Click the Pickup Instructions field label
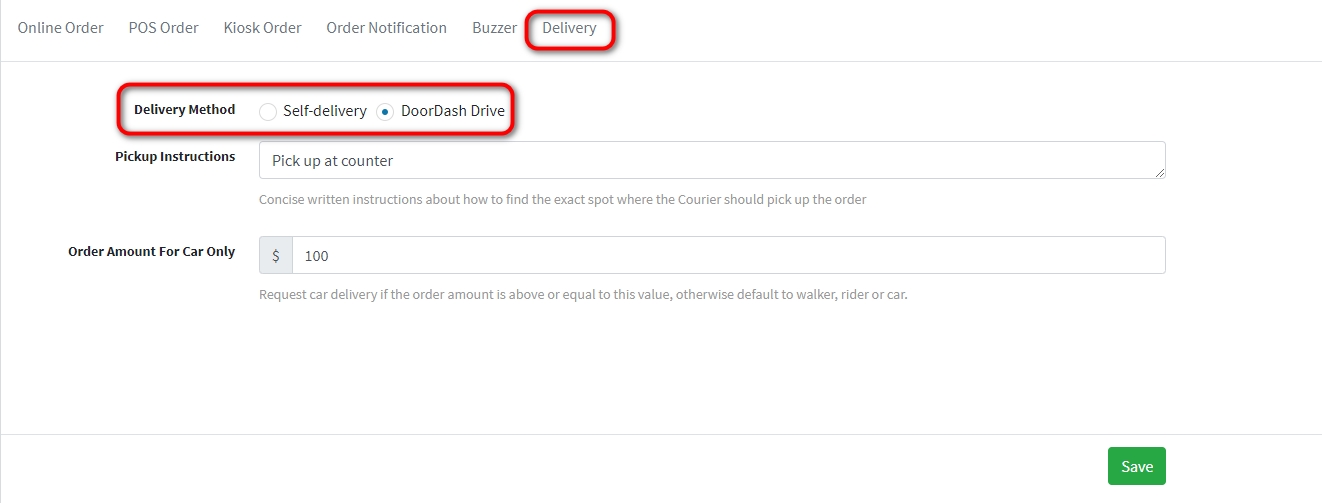The image size is (1322, 503). pyautogui.click(x=175, y=157)
